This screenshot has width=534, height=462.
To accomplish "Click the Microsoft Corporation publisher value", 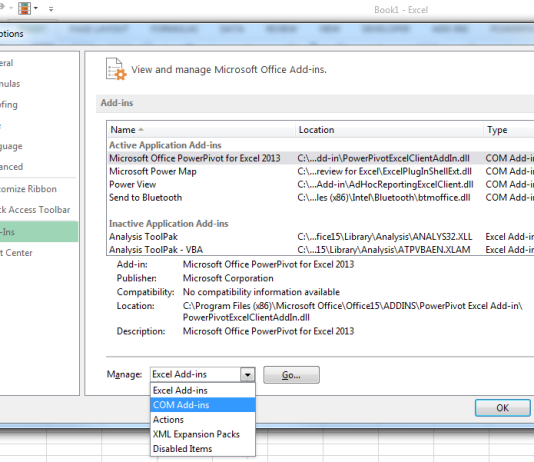I will click(228, 278).
